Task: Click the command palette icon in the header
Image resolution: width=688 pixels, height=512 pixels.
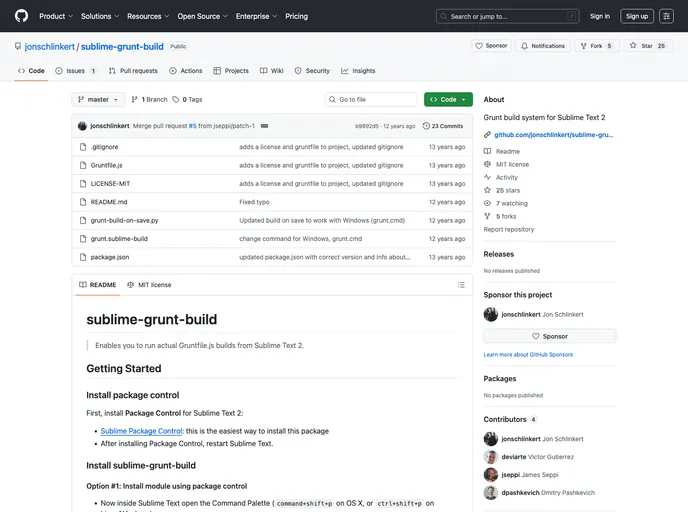Action: pyautogui.click(x=666, y=16)
